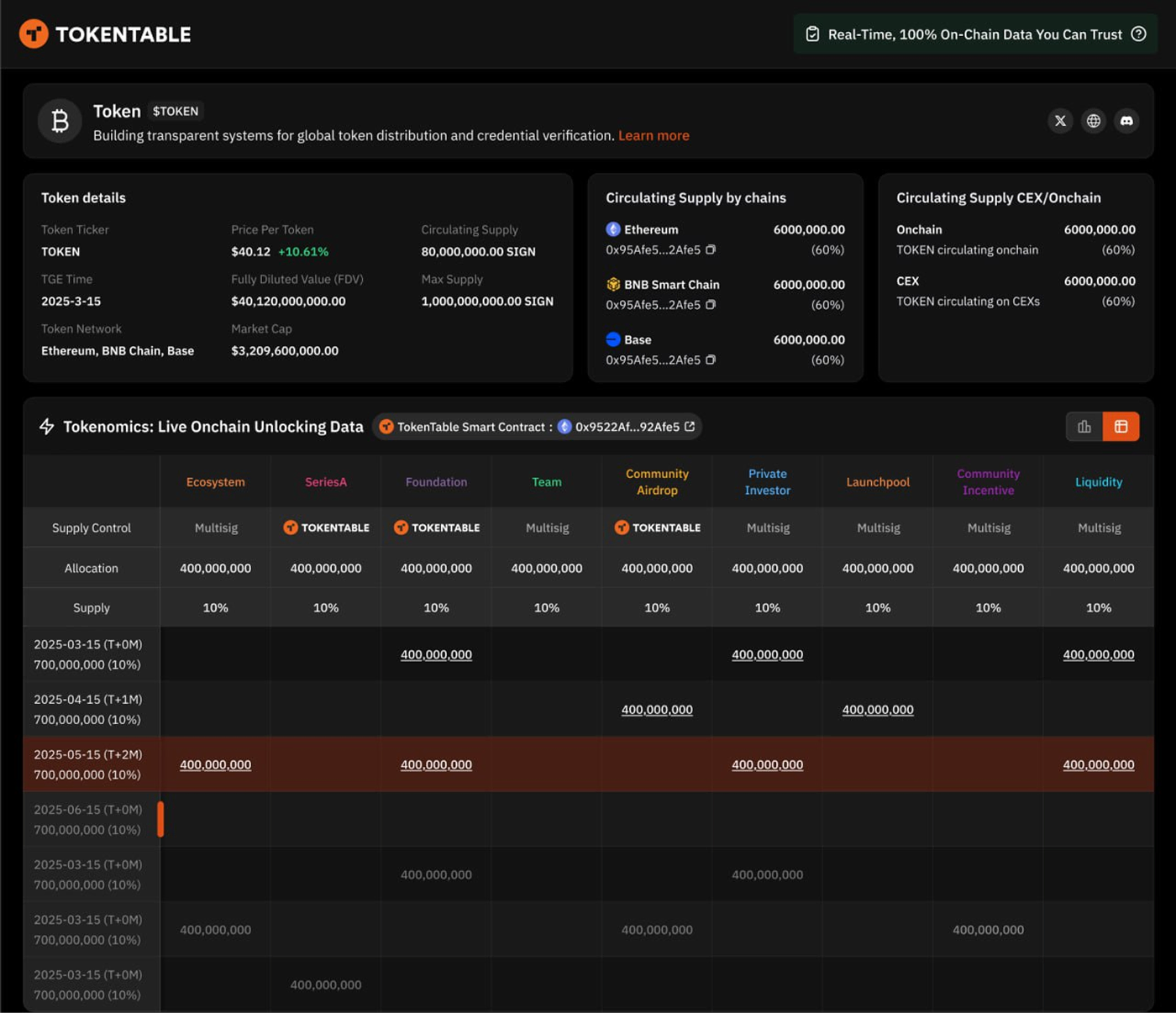Click the clipboard check icon in banner

point(812,34)
